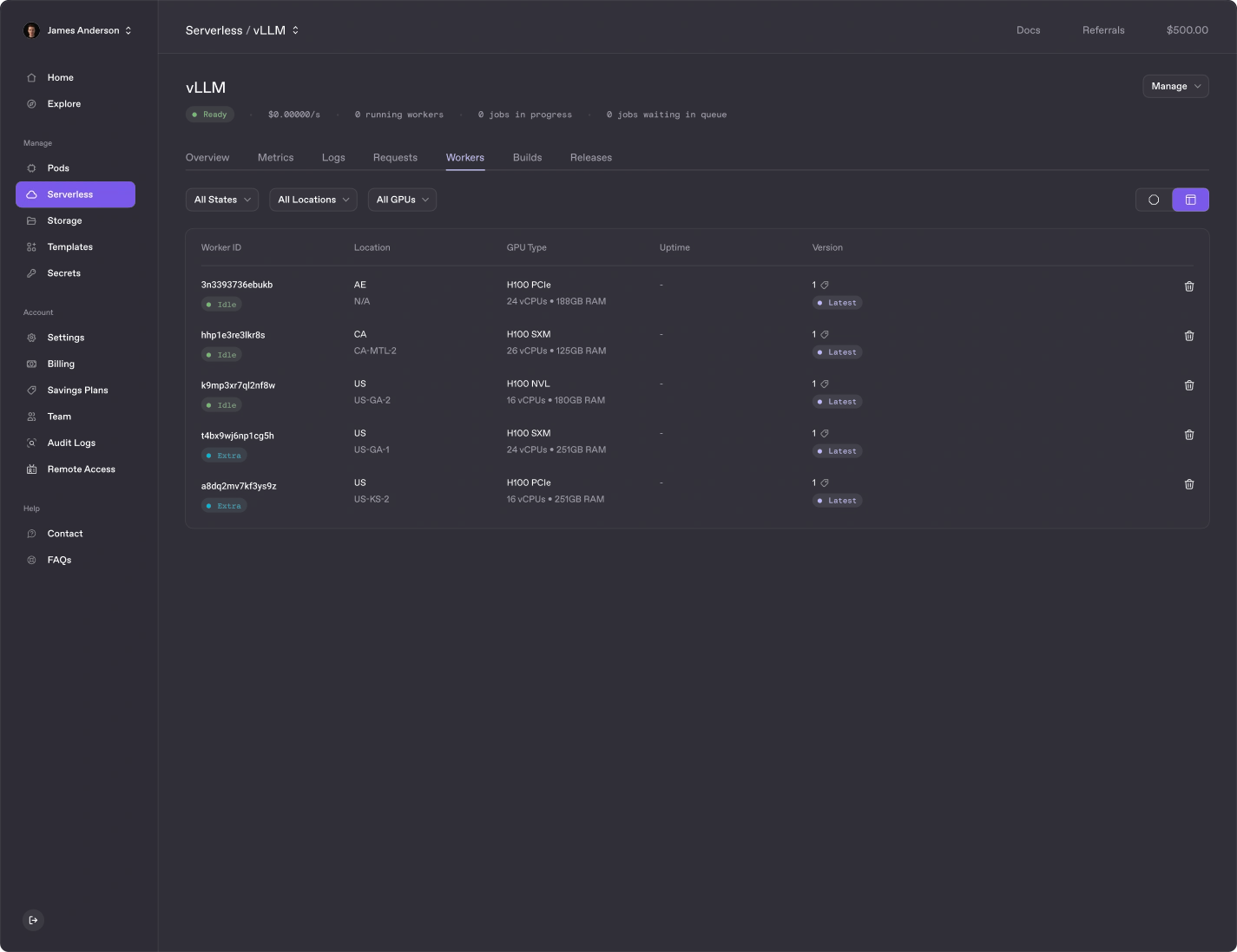Click the Billing card icon
This screenshot has height=952, width=1237.
click(x=31, y=364)
